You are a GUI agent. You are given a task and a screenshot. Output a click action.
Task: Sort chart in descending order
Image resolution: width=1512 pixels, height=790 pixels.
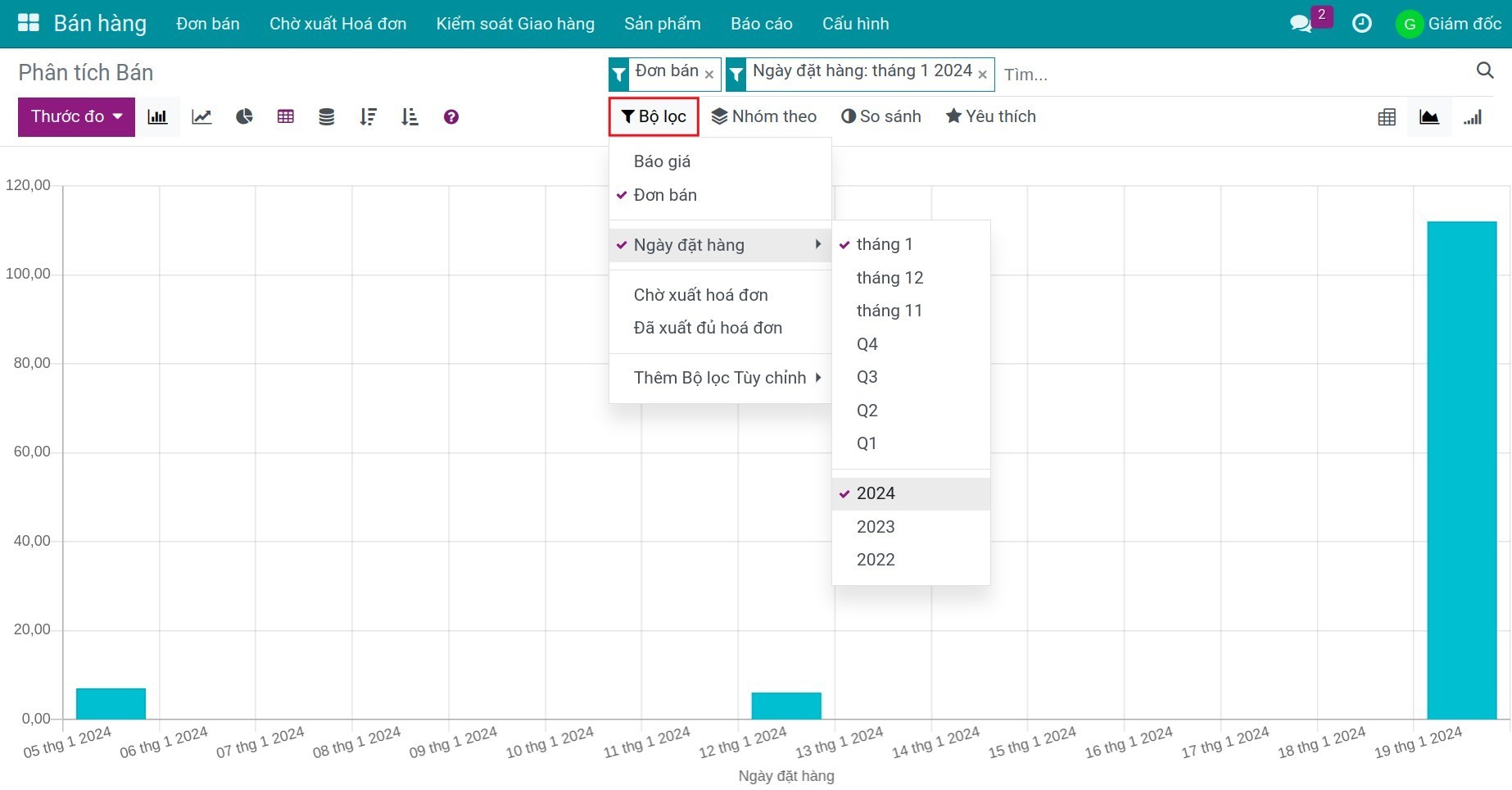point(368,117)
